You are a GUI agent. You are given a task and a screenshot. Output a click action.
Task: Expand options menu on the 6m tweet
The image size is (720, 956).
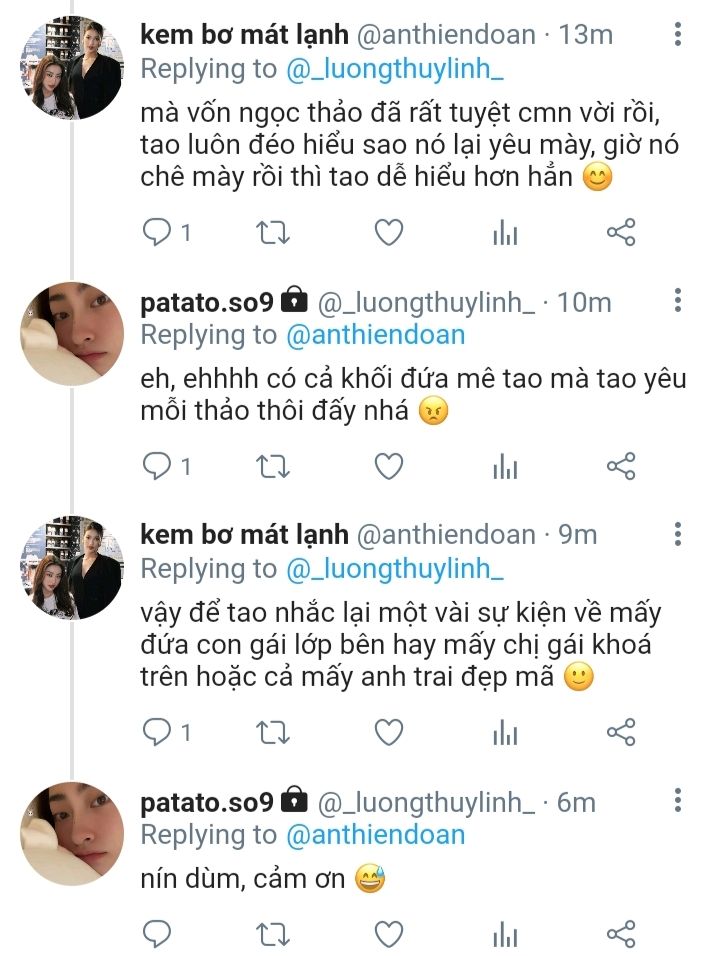click(677, 800)
